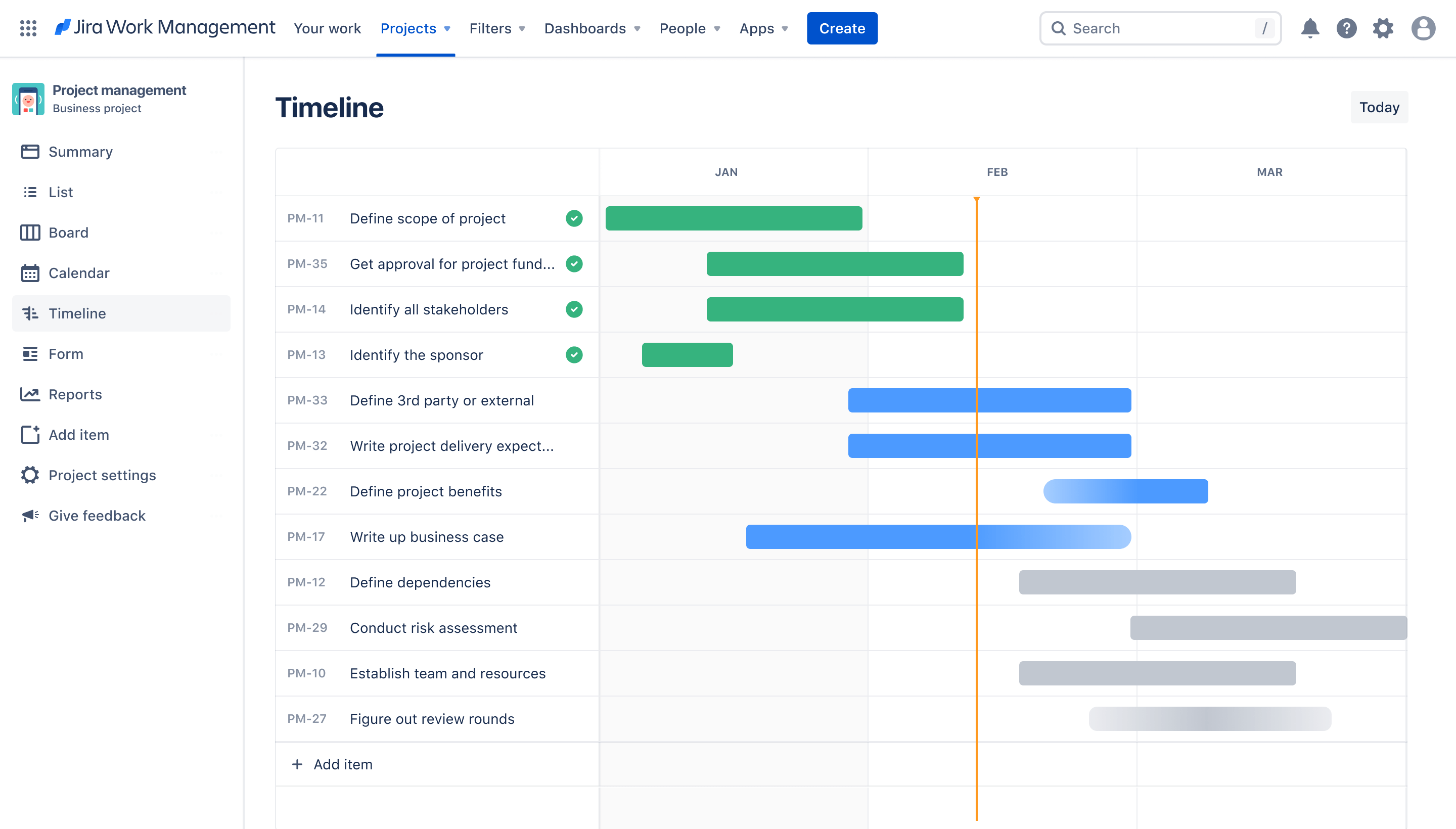Open the Reports sidebar icon

tap(30, 394)
